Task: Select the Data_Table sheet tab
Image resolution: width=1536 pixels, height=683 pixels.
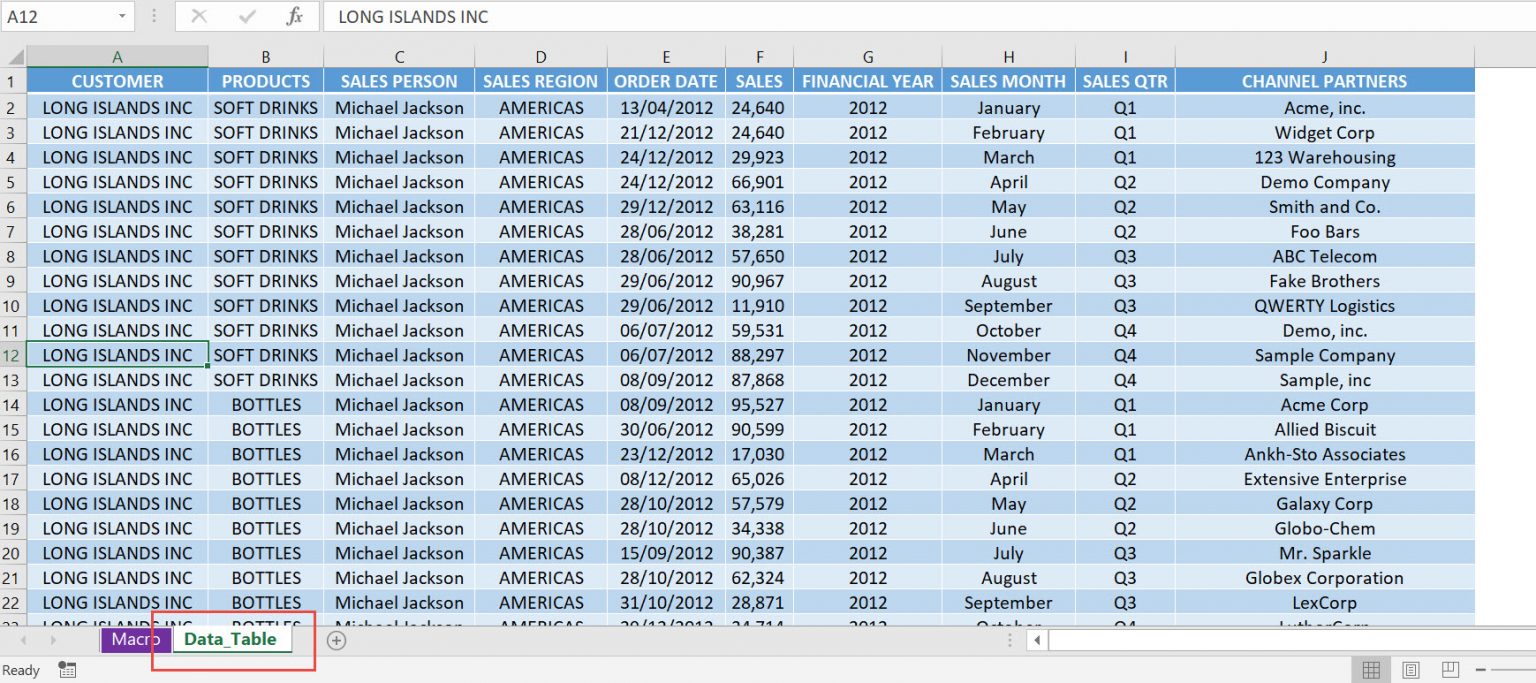Action: [x=231, y=640]
